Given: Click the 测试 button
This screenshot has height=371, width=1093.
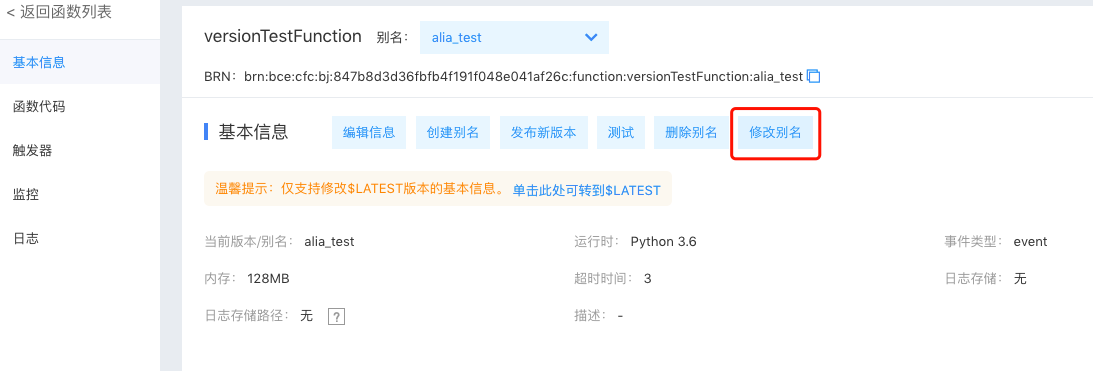Looking at the screenshot, I should pyautogui.click(x=620, y=132).
